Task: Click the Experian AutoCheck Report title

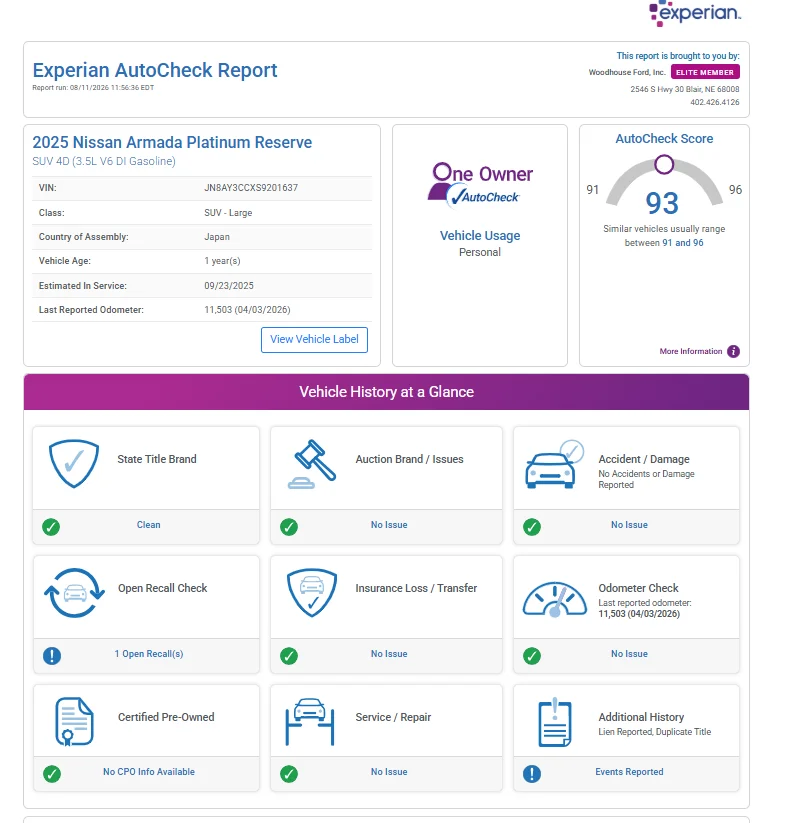Action: coord(155,70)
